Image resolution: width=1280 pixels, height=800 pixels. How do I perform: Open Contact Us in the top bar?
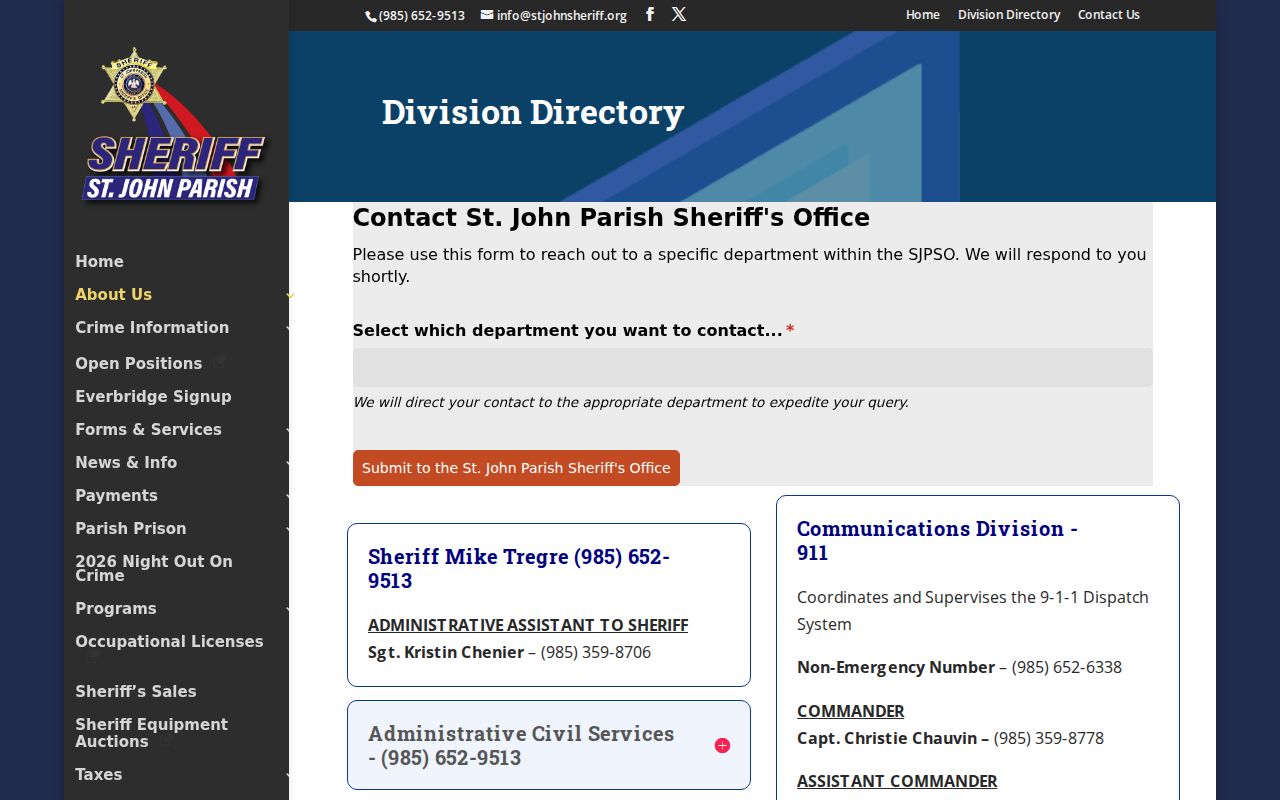pos(1109,15)
